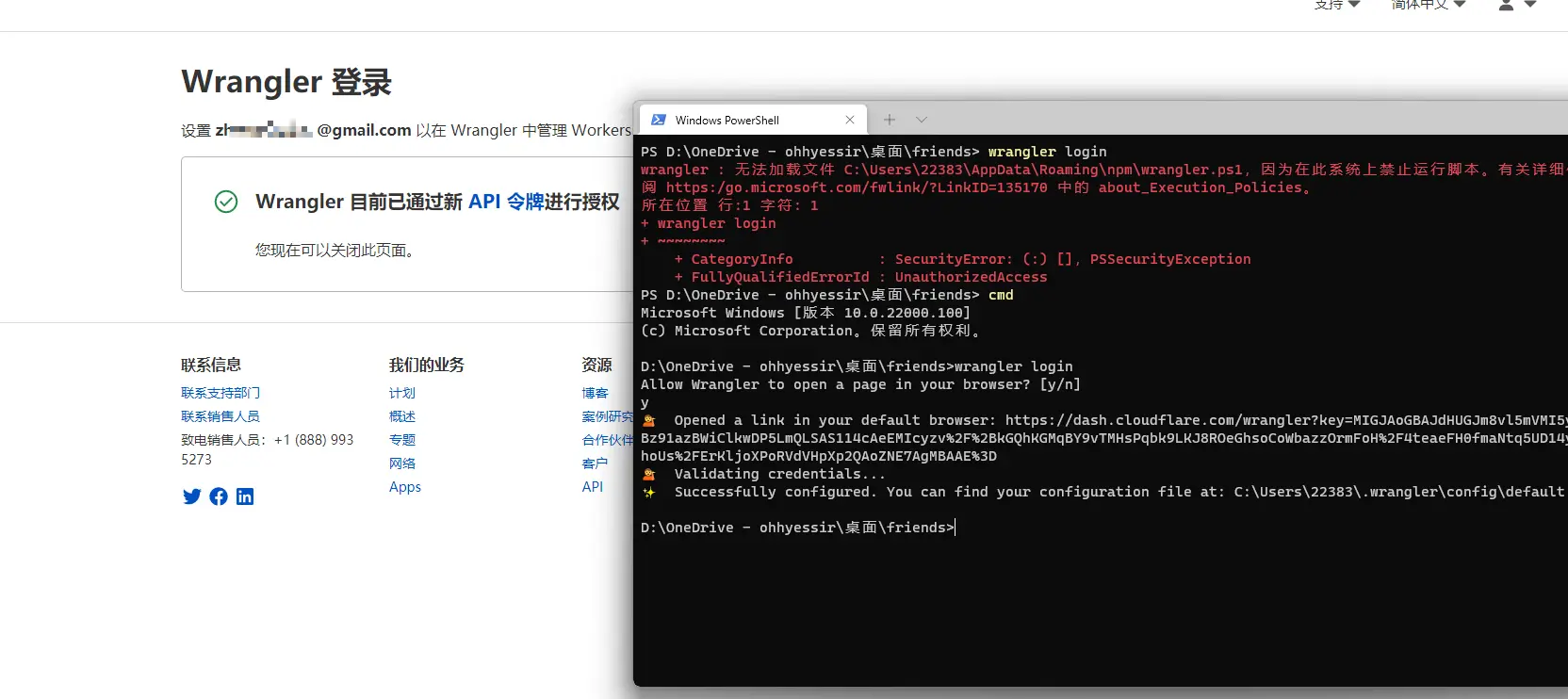
Task: Click the red UnauthorizedAccess error line
Action: 860,277
